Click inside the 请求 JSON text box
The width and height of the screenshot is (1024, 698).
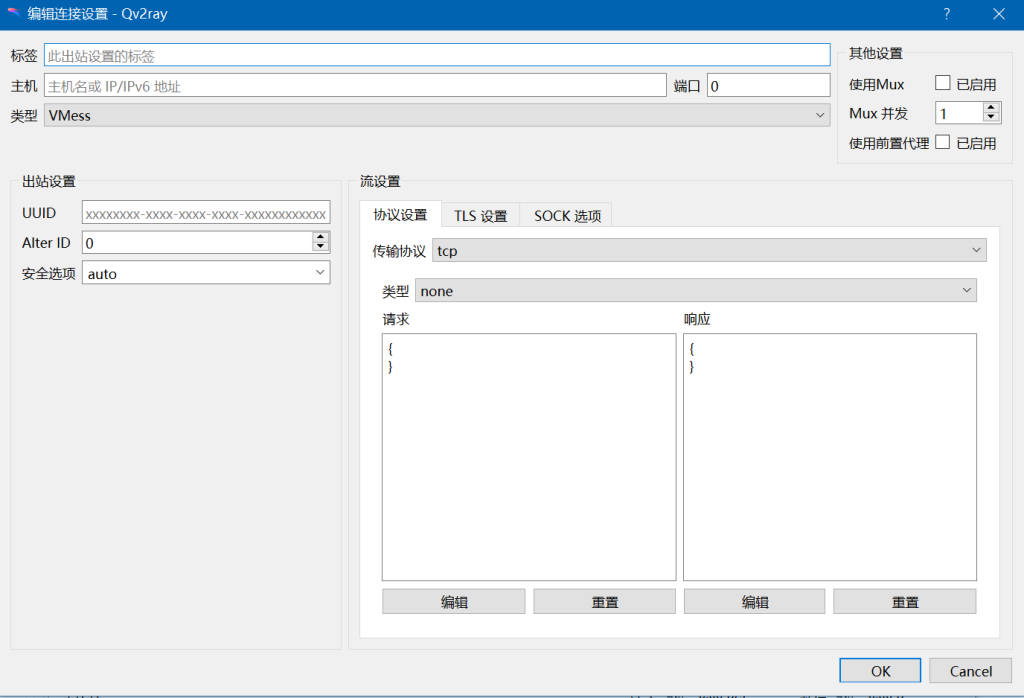click(529, 457)
